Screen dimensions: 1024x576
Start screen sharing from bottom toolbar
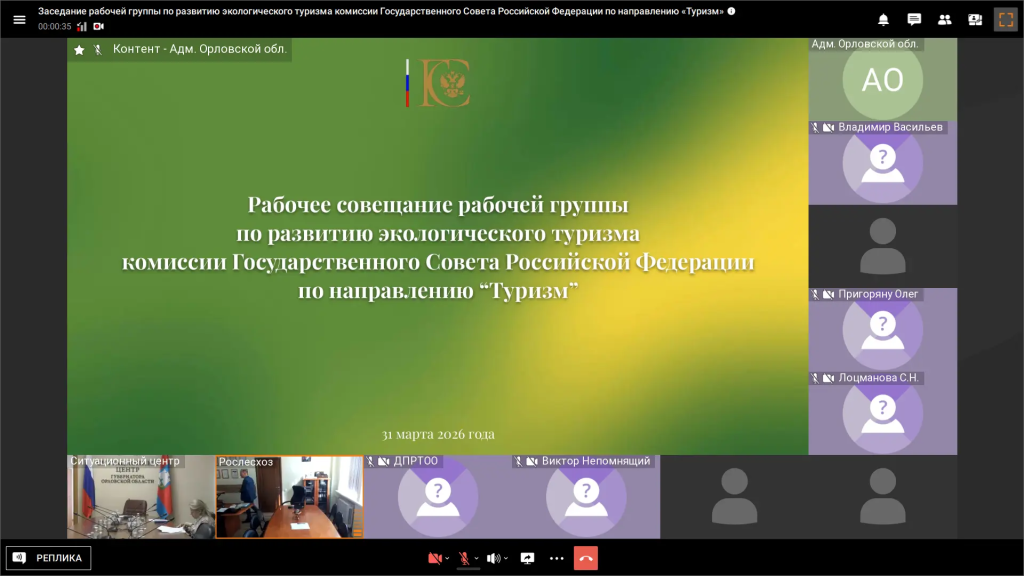[527, 558]
